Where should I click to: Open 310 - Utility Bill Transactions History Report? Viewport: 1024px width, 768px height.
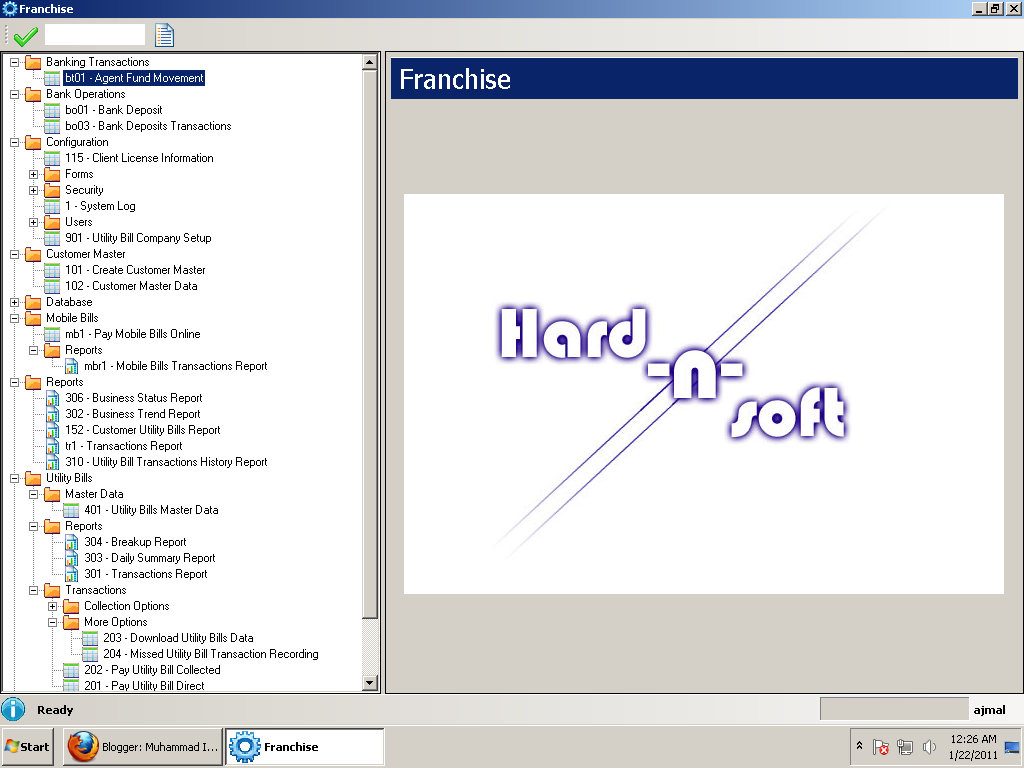click(166, 462)
